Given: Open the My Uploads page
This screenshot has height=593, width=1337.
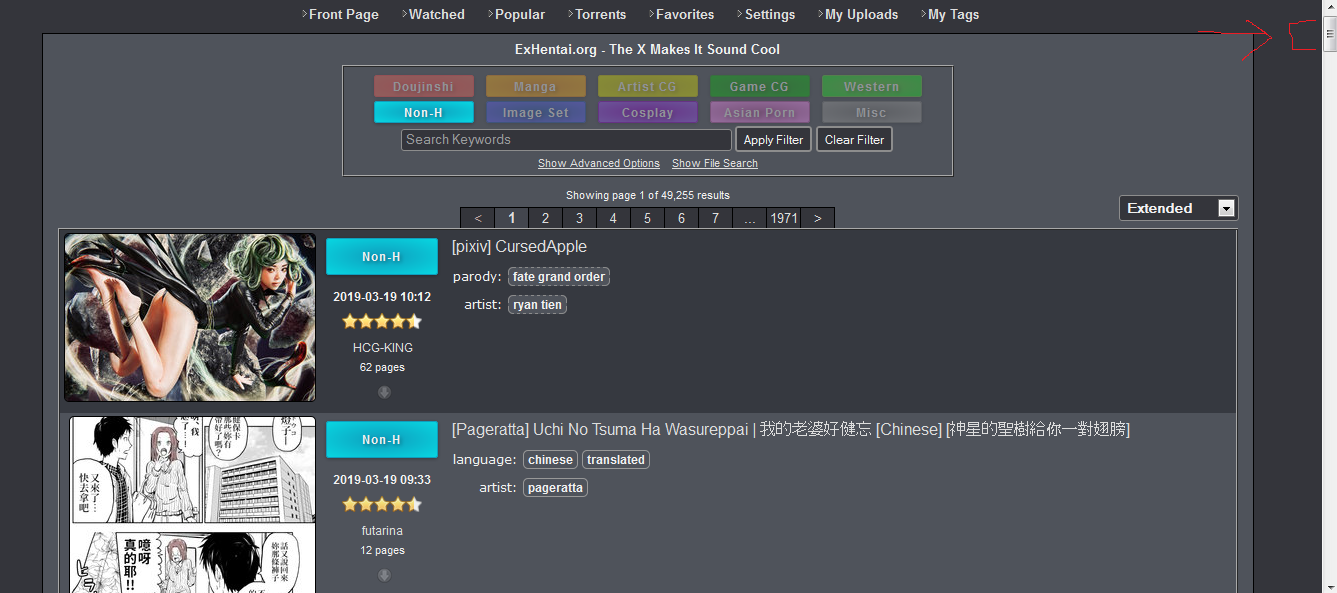Looking at the screenshot, I should coord(861,15).
